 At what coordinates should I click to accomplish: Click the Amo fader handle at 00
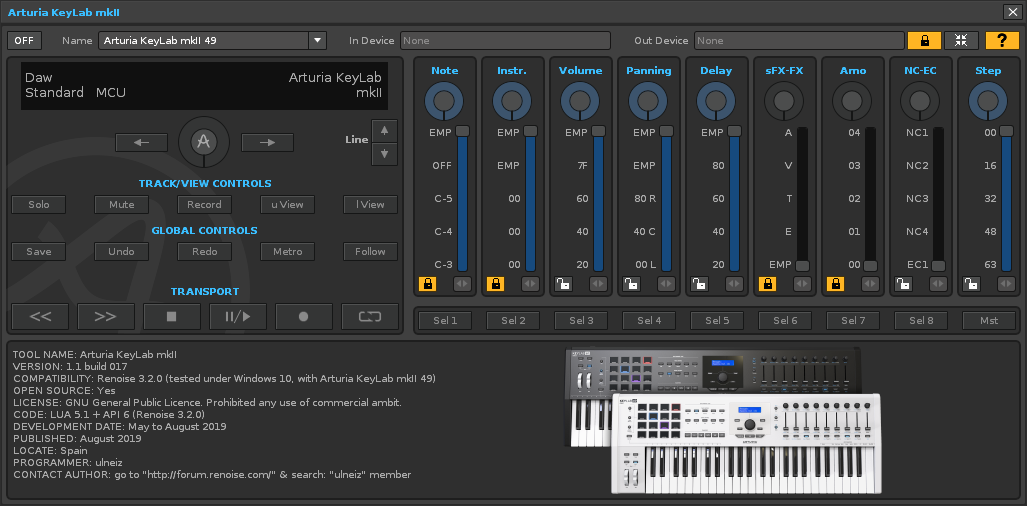tap(870, 266)
